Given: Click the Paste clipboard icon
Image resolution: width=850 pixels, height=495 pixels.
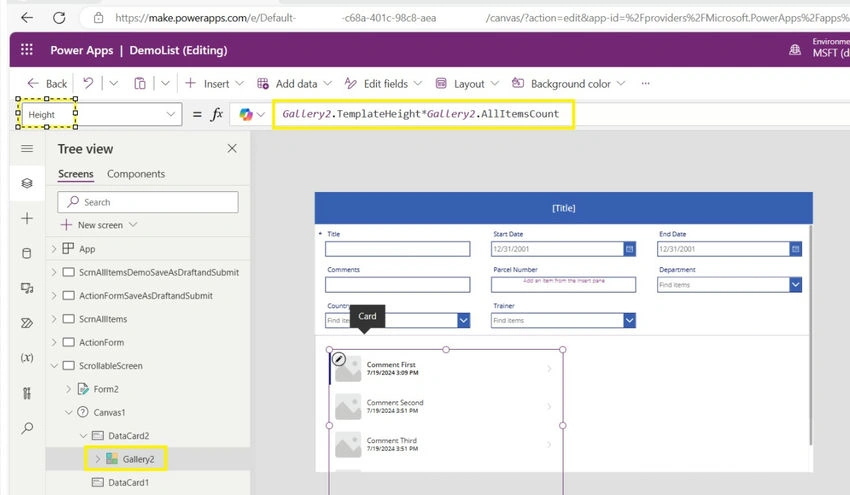Looking at the screenshot, I should click(140, 83).
